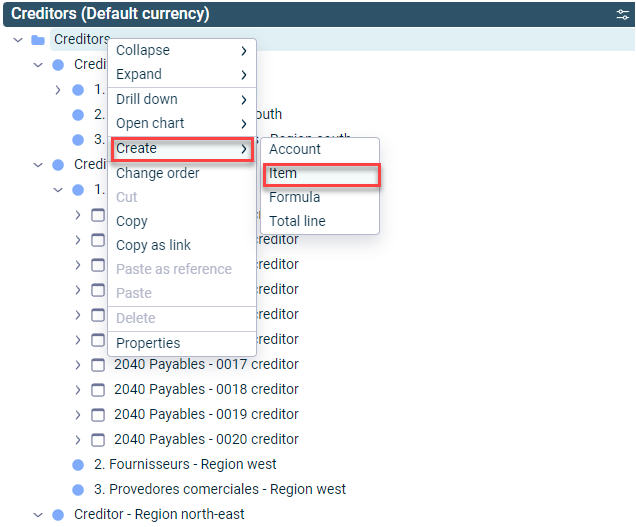The height and width of the screenshot is (527, 636).
Task: Click account icon of 0018 creditor
Action: pos(98,390)
